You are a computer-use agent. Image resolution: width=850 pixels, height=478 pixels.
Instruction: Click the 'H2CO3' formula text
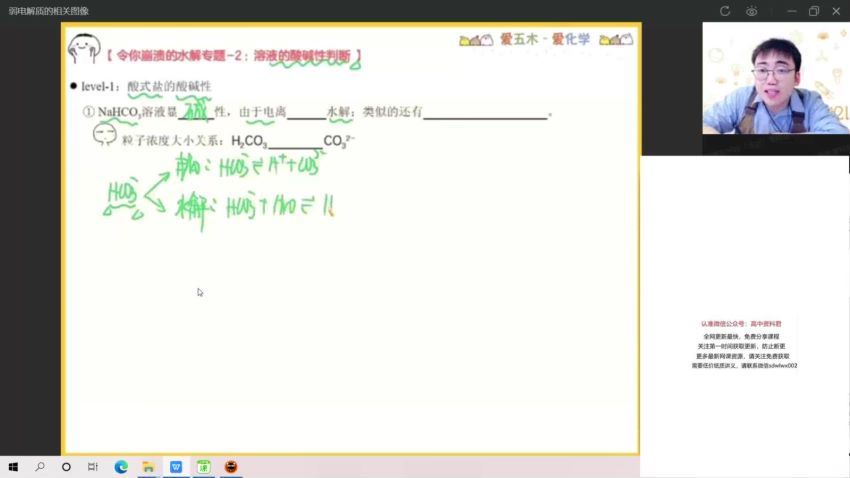tap(249, 141)
